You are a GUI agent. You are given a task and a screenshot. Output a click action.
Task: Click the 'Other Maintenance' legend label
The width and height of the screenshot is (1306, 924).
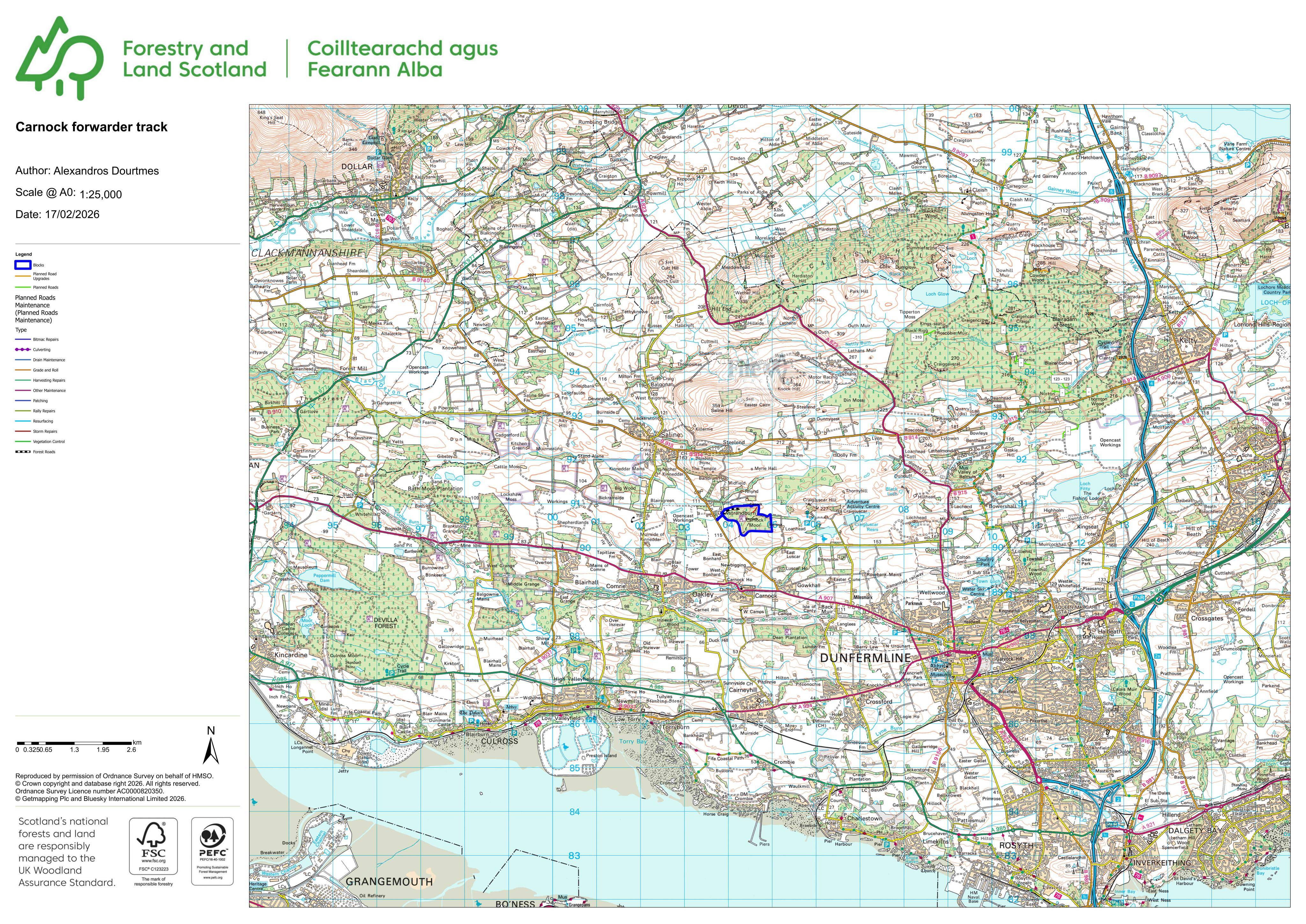(x=49, y=391)
